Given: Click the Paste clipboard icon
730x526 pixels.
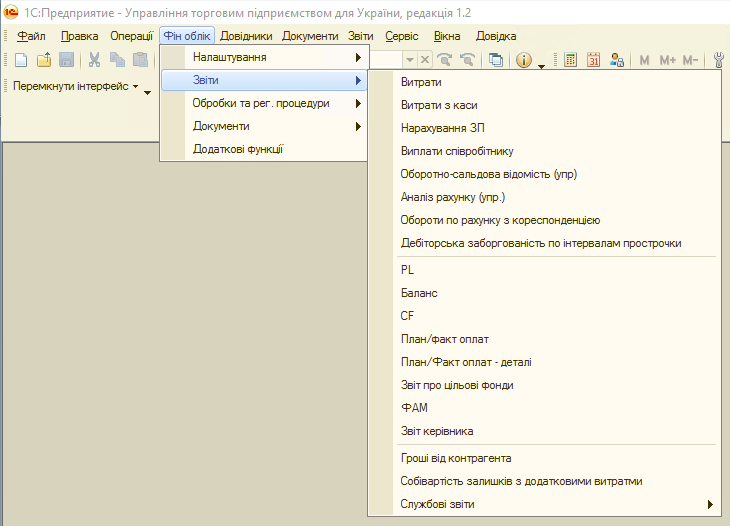Looking at the screenshot, I should click(140, 60).
